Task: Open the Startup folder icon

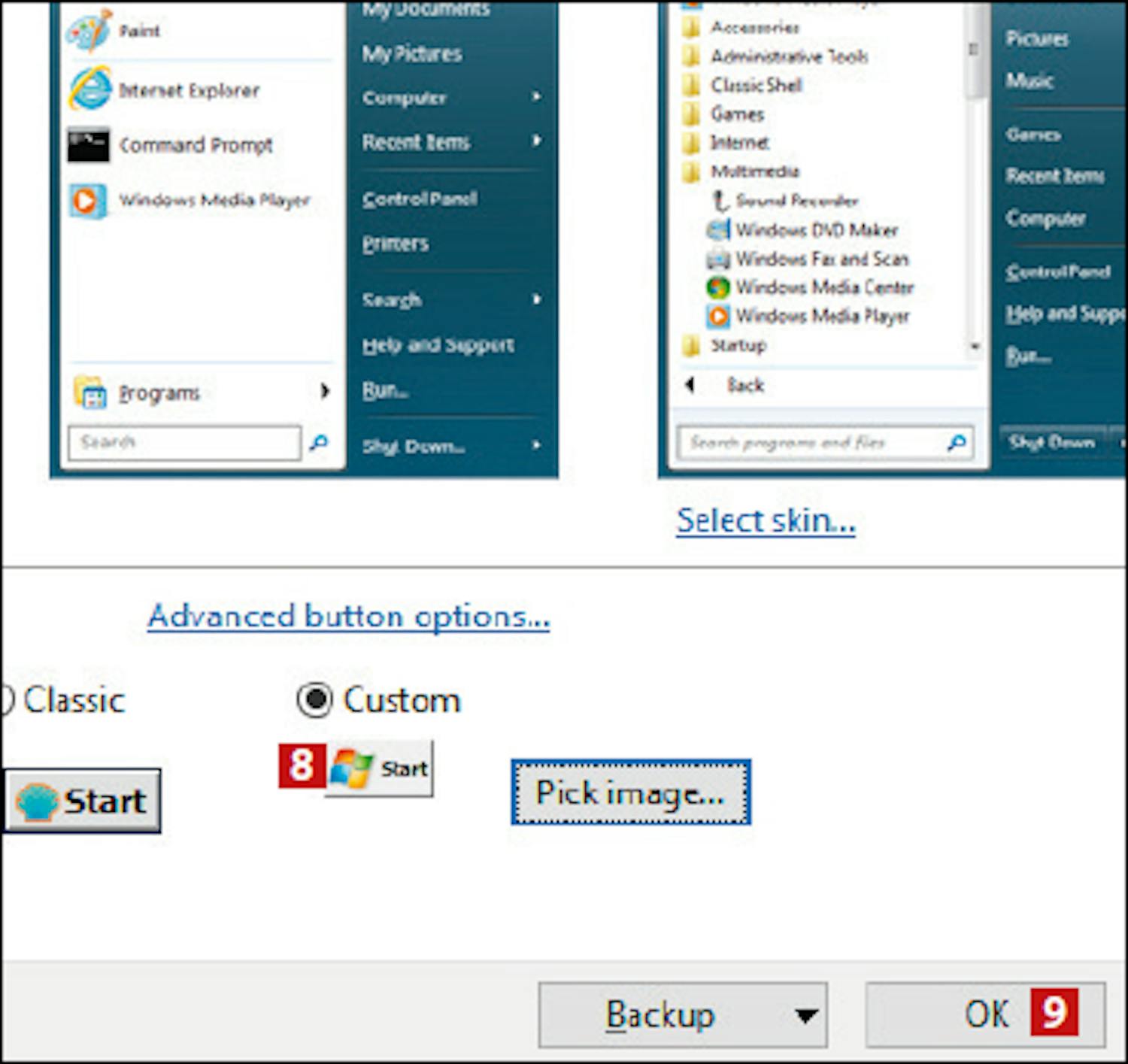Action: [x=691, y=345]
